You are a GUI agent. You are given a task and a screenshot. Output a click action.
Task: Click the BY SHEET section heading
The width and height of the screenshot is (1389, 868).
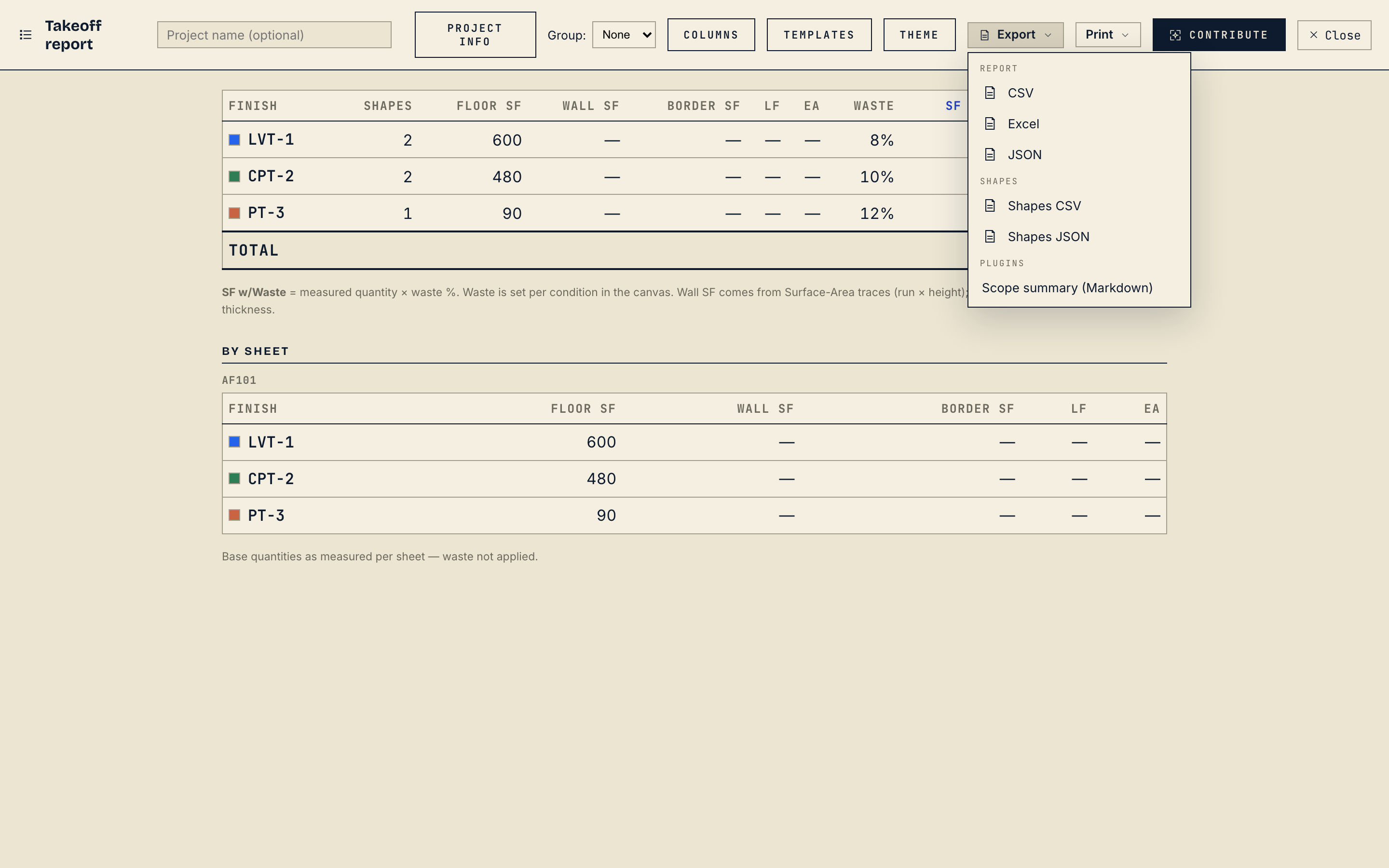pyautogui.click(x=256, y=352)
